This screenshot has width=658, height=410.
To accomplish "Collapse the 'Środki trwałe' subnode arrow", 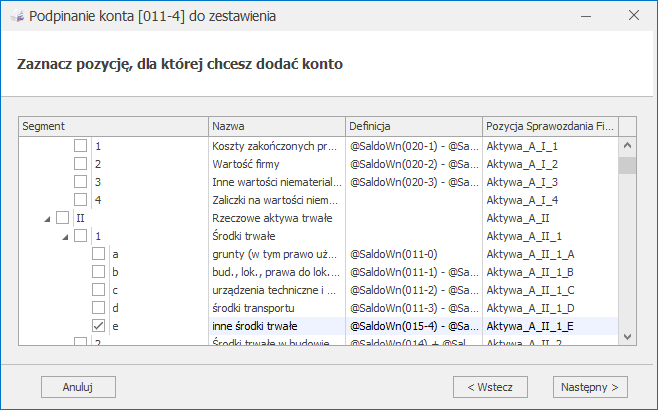I will 64,236.
